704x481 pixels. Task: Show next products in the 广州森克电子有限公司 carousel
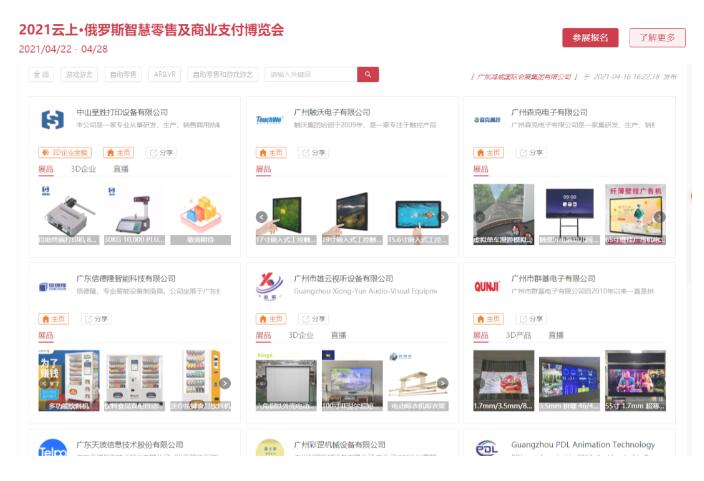coord(660,217)
